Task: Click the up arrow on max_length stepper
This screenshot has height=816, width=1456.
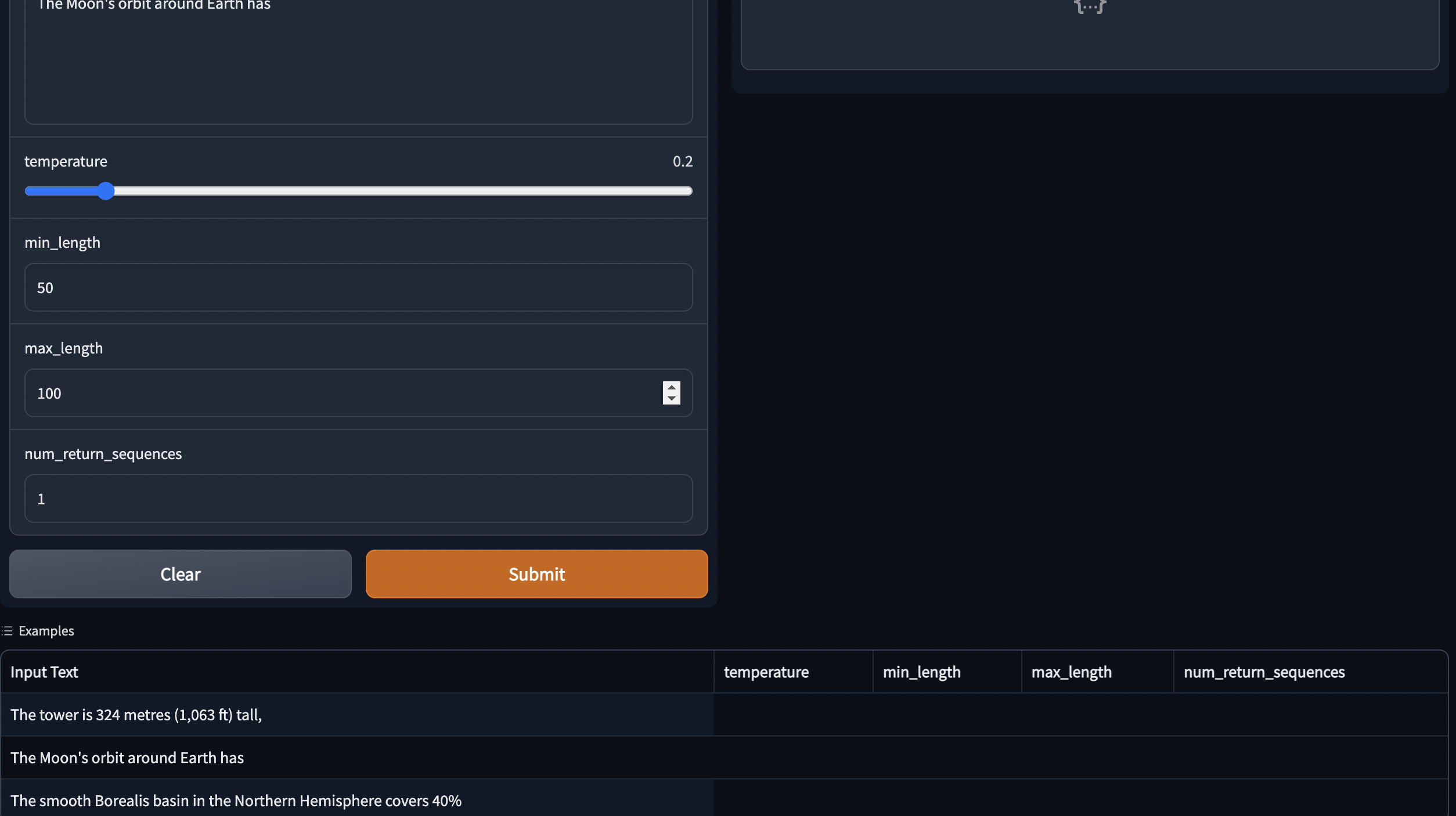Action: click(671, 388)
